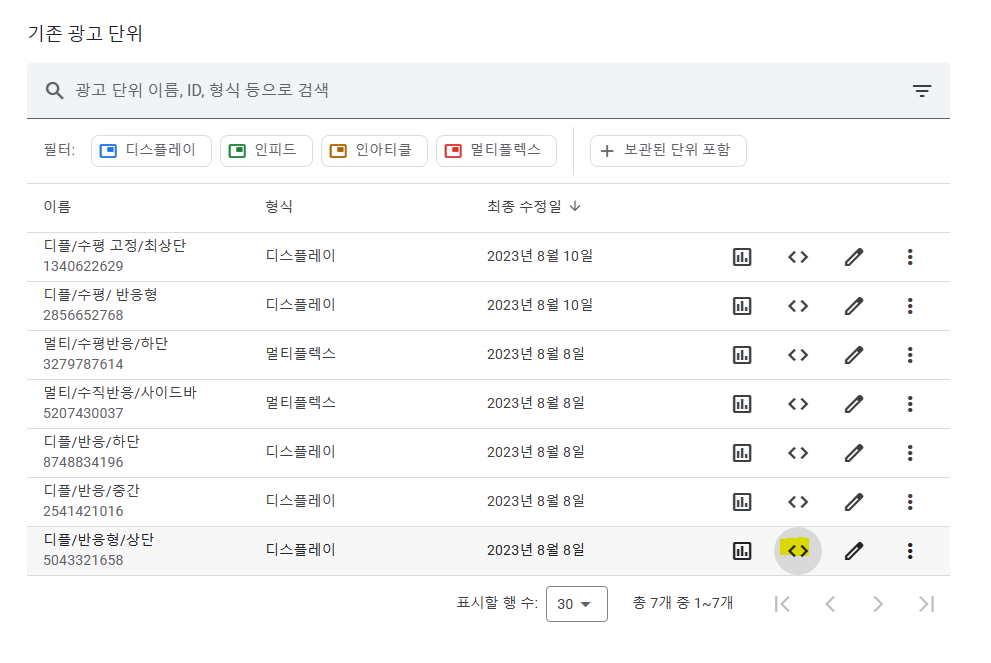
Task: Open the filter list icon in search bar
Action: point(922,91)
